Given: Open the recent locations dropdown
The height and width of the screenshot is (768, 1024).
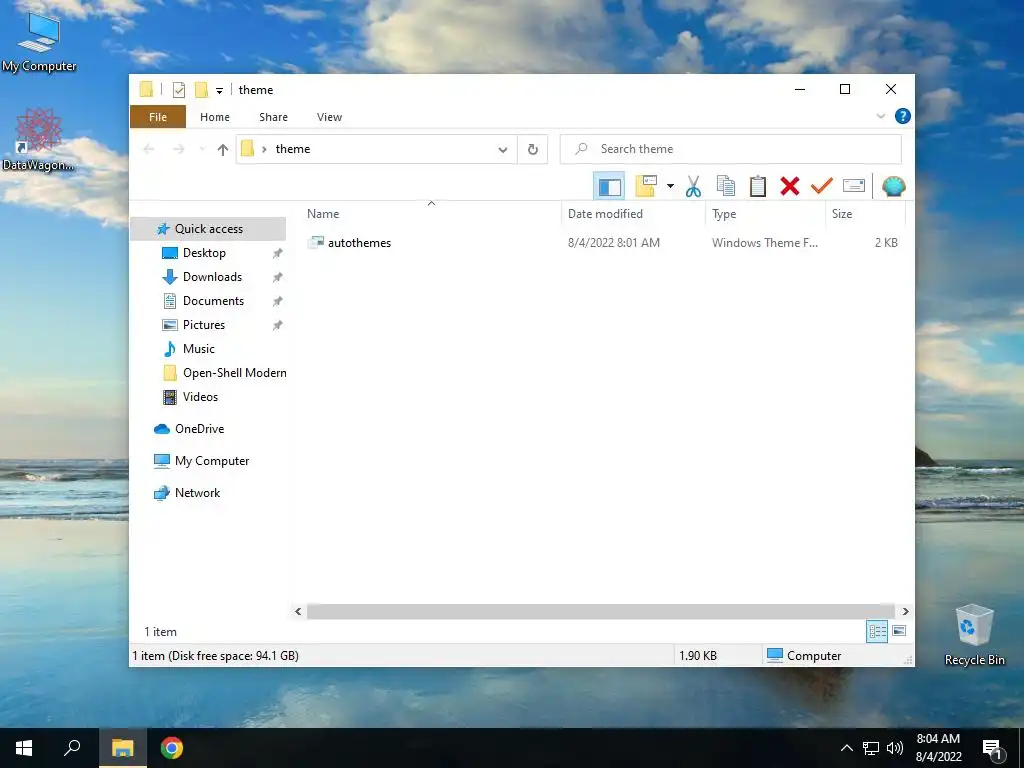Looking at the screenshot, I should (x=202, y=150).
